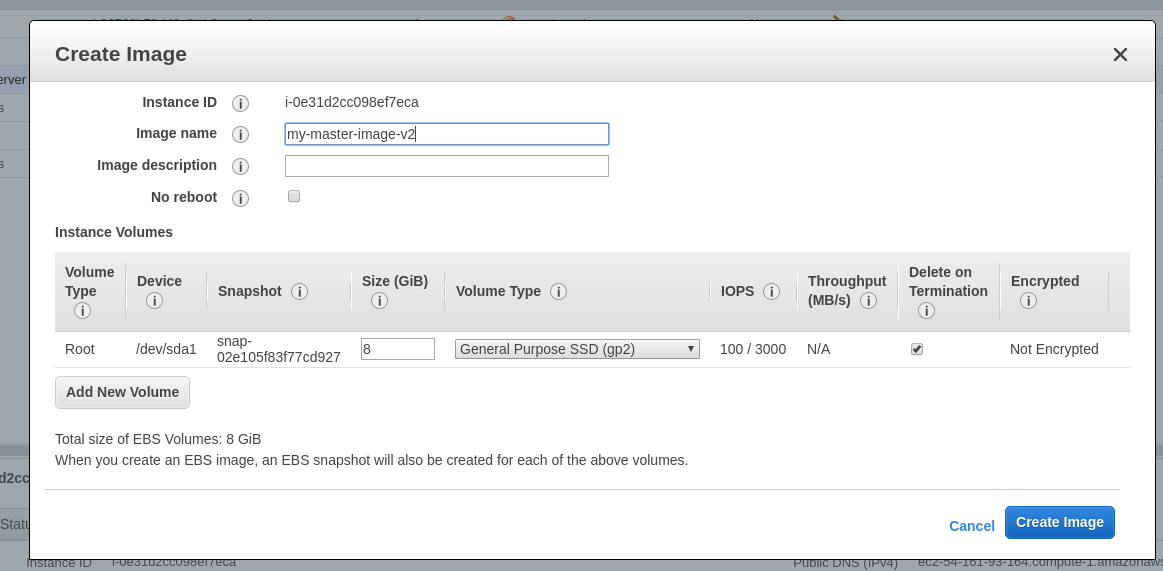Uncheck Delete on Termination for root volume
This screenshot has height=571, width=1163.
pos(917,349)
